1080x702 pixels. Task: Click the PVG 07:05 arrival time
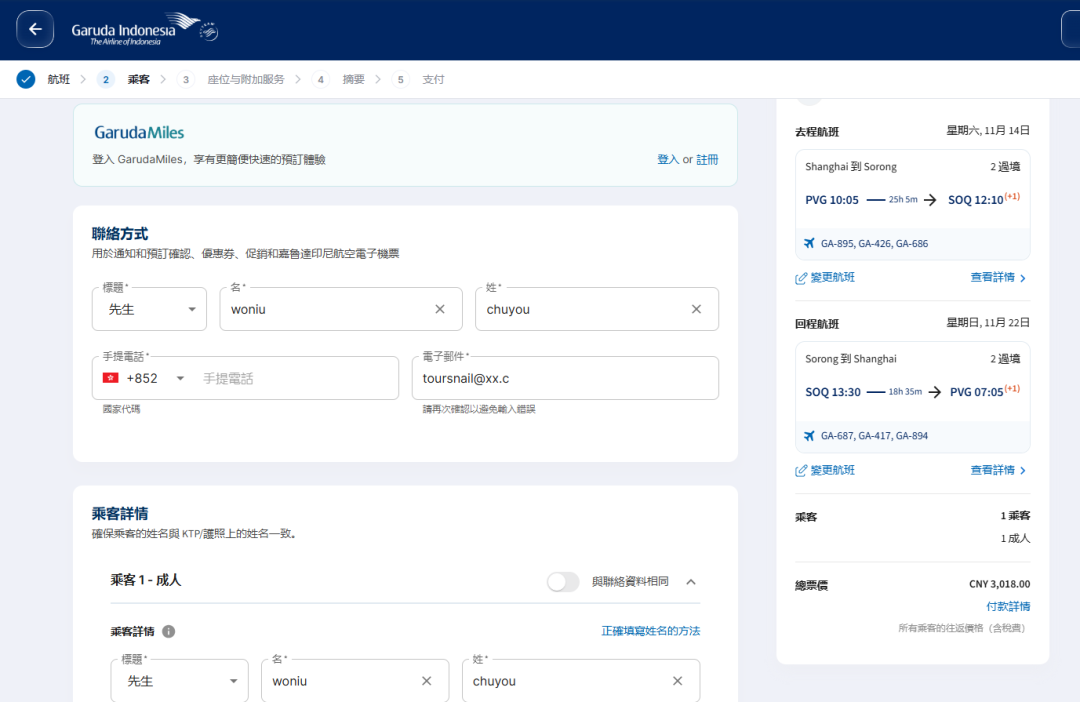tap(977, 392)
